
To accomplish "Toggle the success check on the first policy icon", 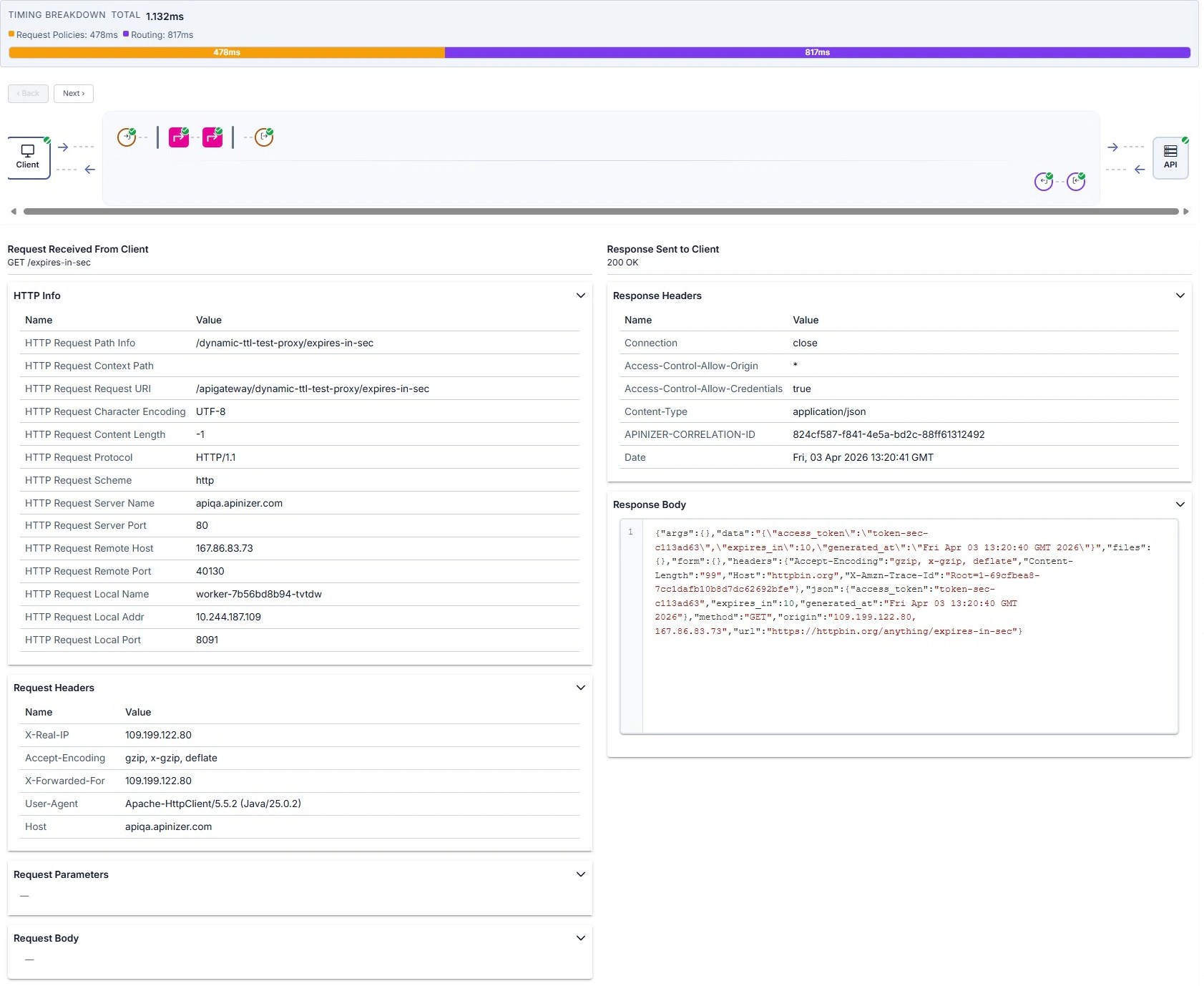I will point(186,130).
